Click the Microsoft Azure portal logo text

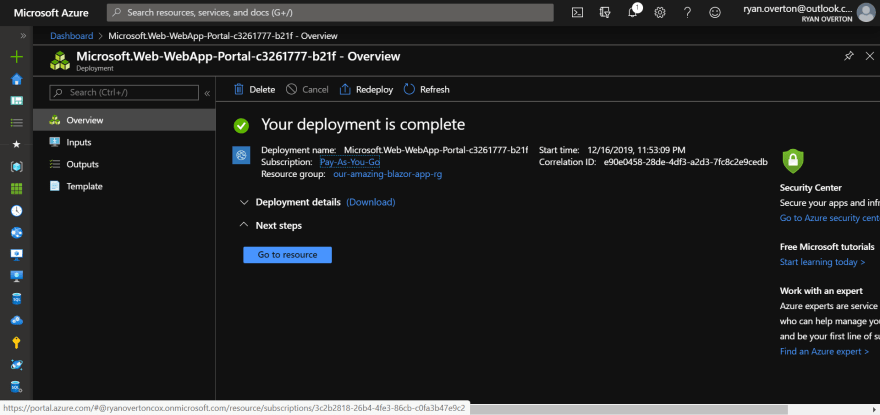coord(51,12)
